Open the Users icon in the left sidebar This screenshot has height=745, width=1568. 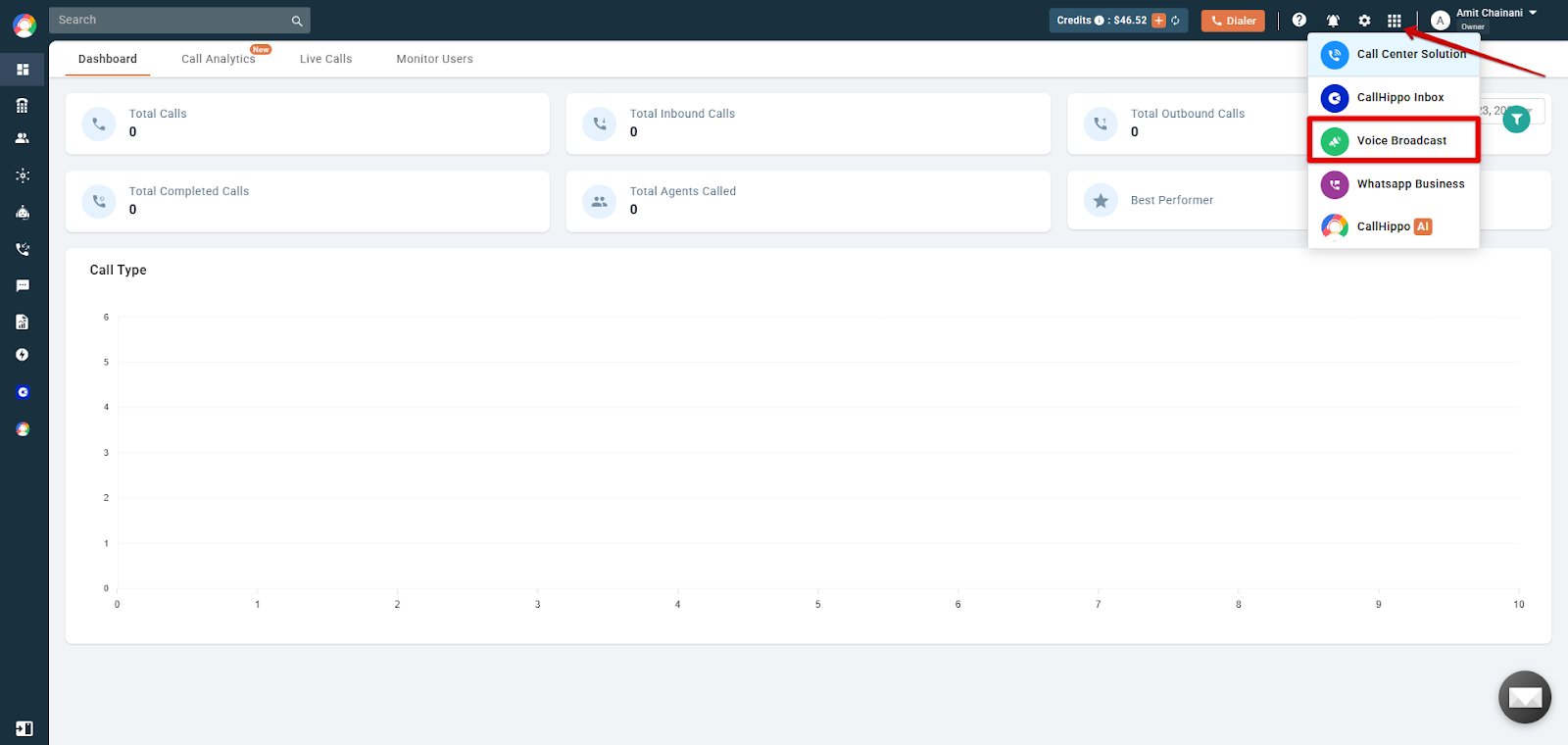(x=23, y=138)
